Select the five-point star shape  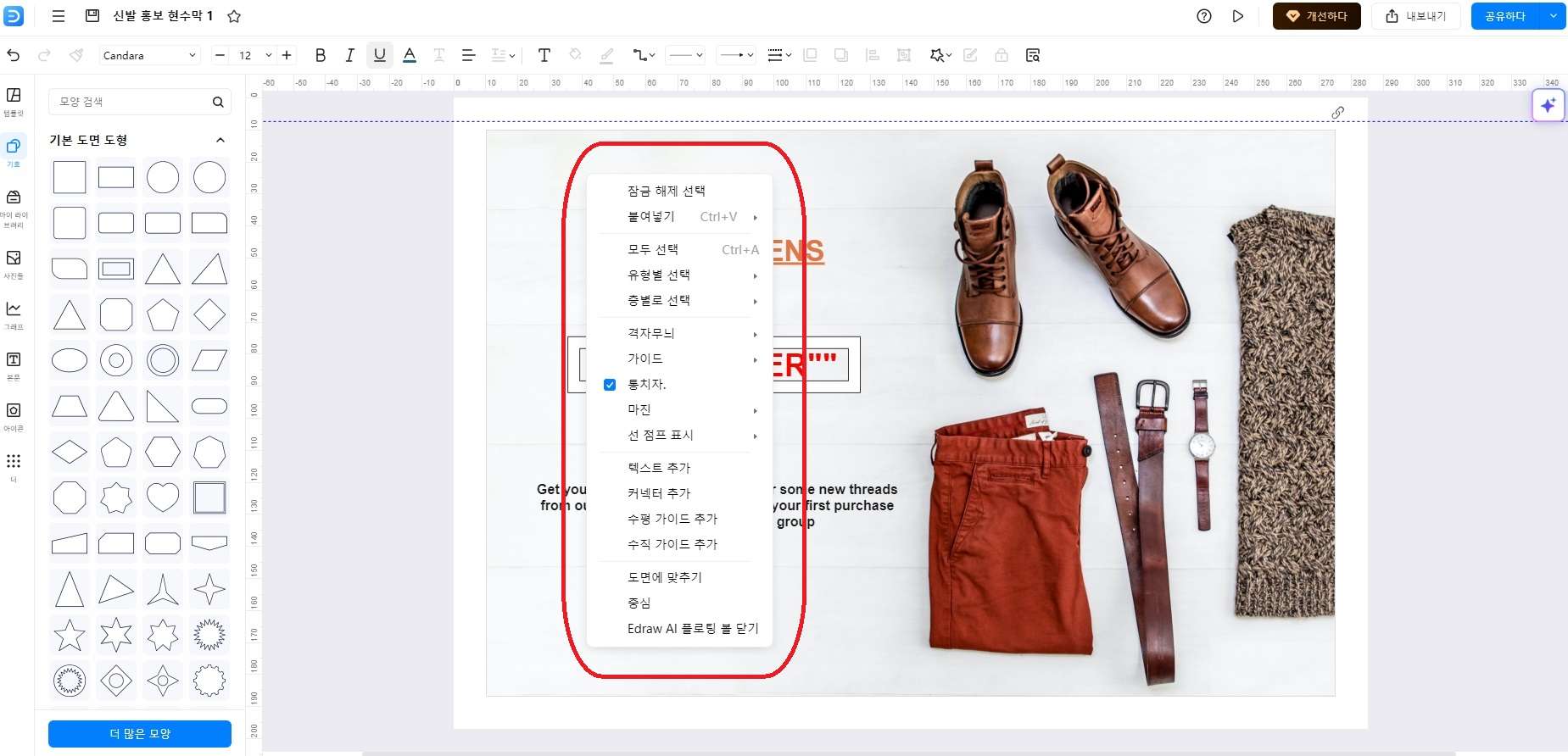pyautogui.click(x=70, y=634)
